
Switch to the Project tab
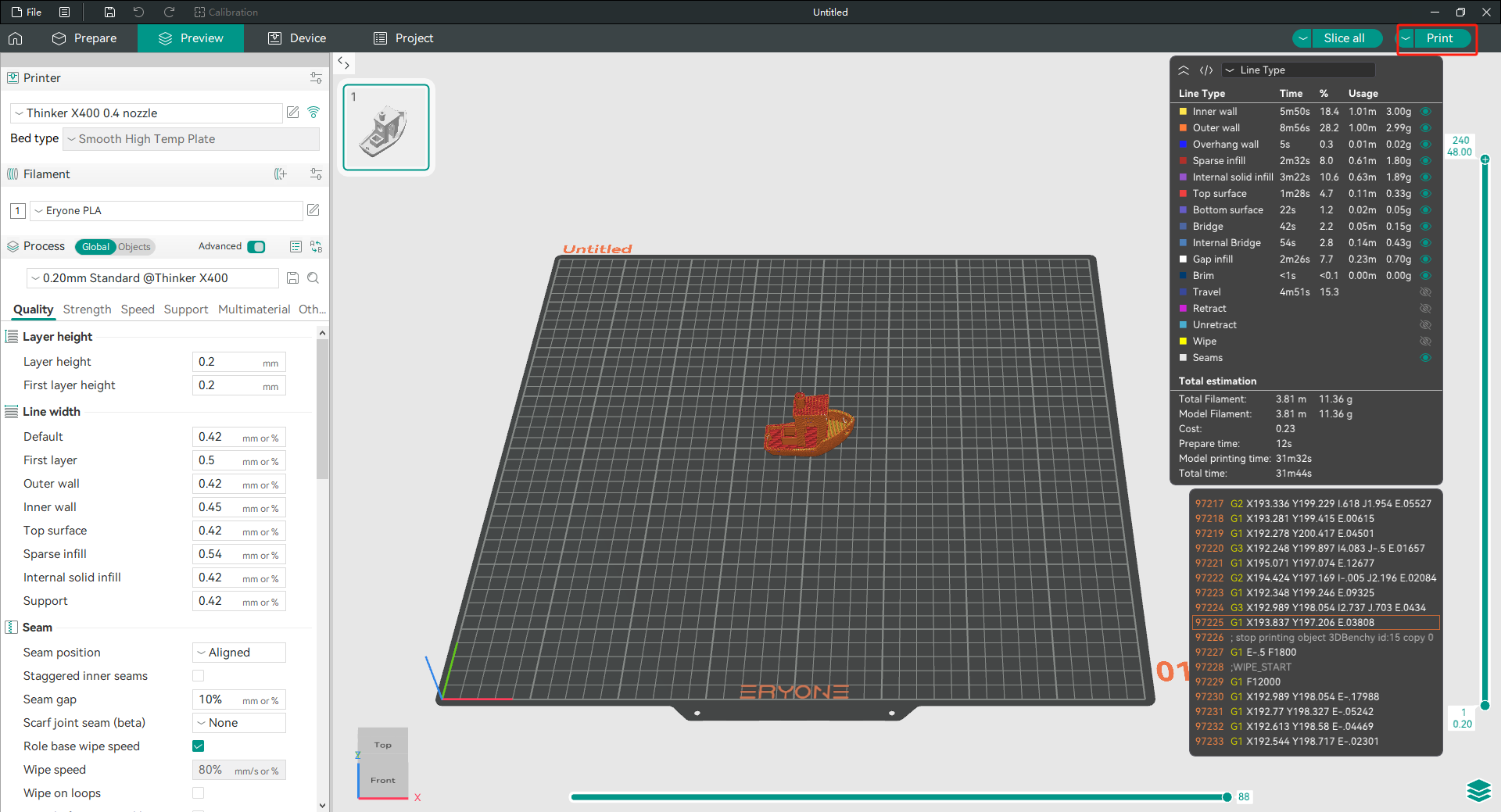pos(403,38)
